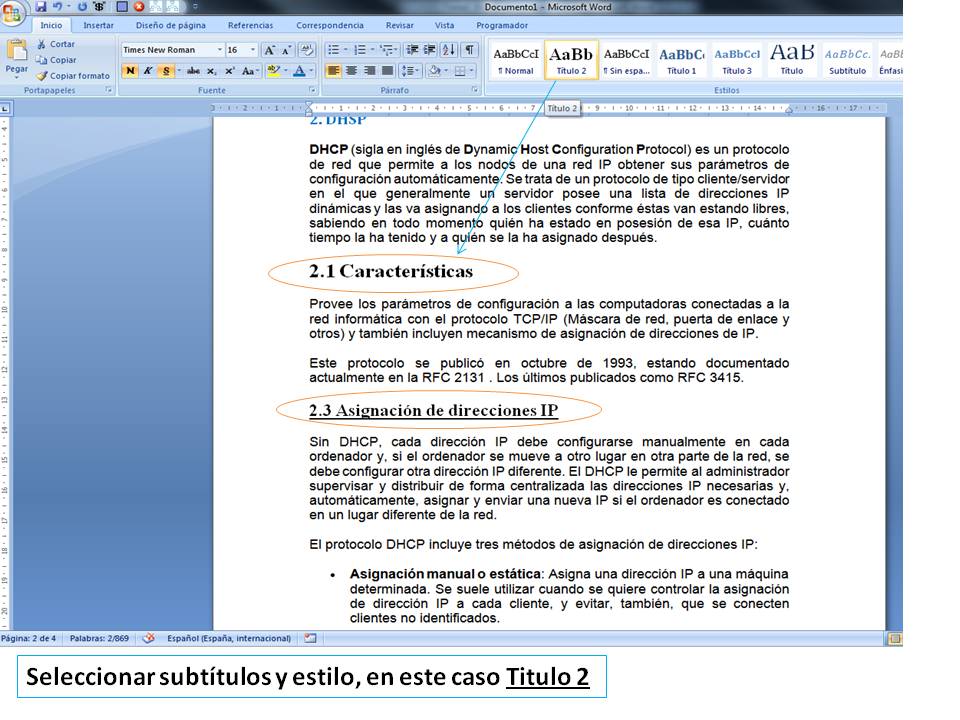Viewport: 960px width, 720px height.
Task: Click the Palabras: 2/869 word count
Action: coord(99,638)
